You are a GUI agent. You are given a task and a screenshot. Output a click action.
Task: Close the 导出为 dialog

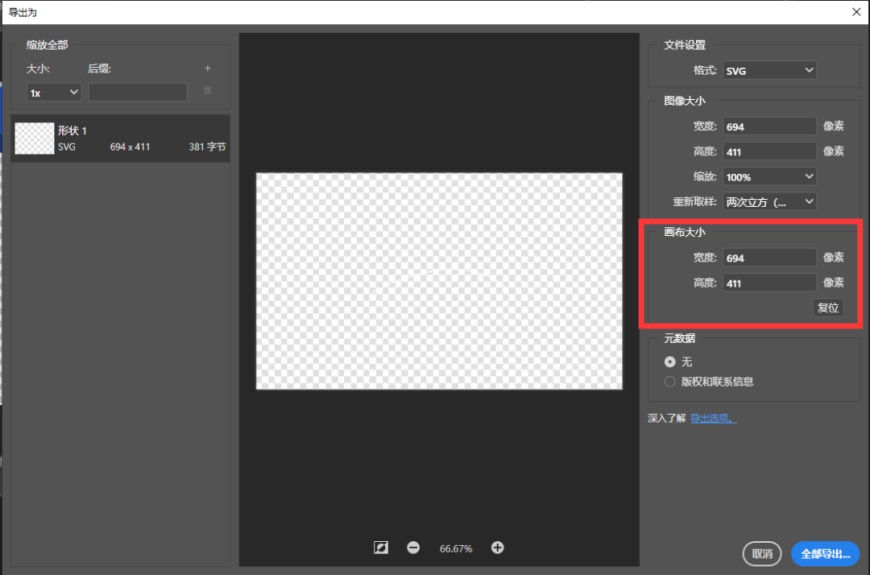(x=856, y=12)
